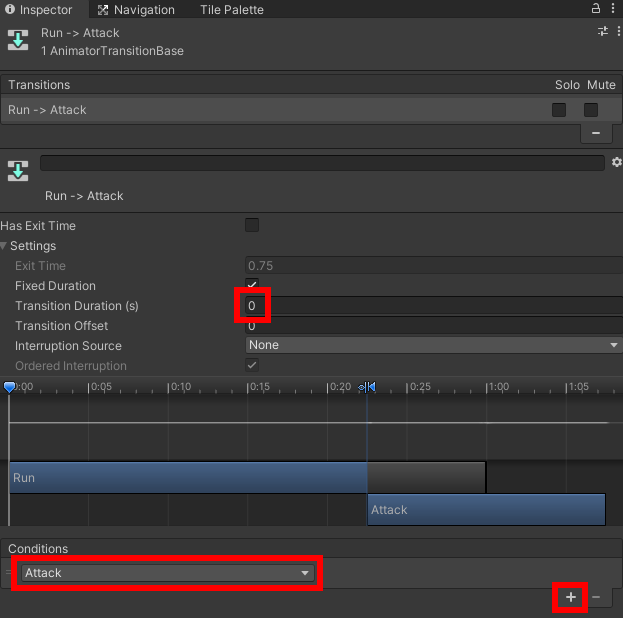Collapse the Settings foldout
This screenshot has height=618, width=623.
pyautogui.click(x=4, y=246)
